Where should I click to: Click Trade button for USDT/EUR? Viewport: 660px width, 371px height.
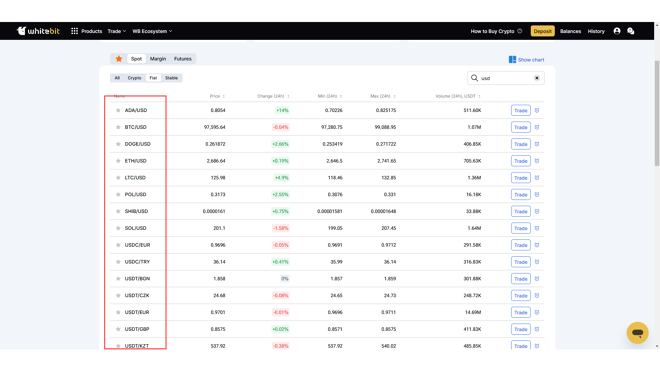tap(521, 312)
